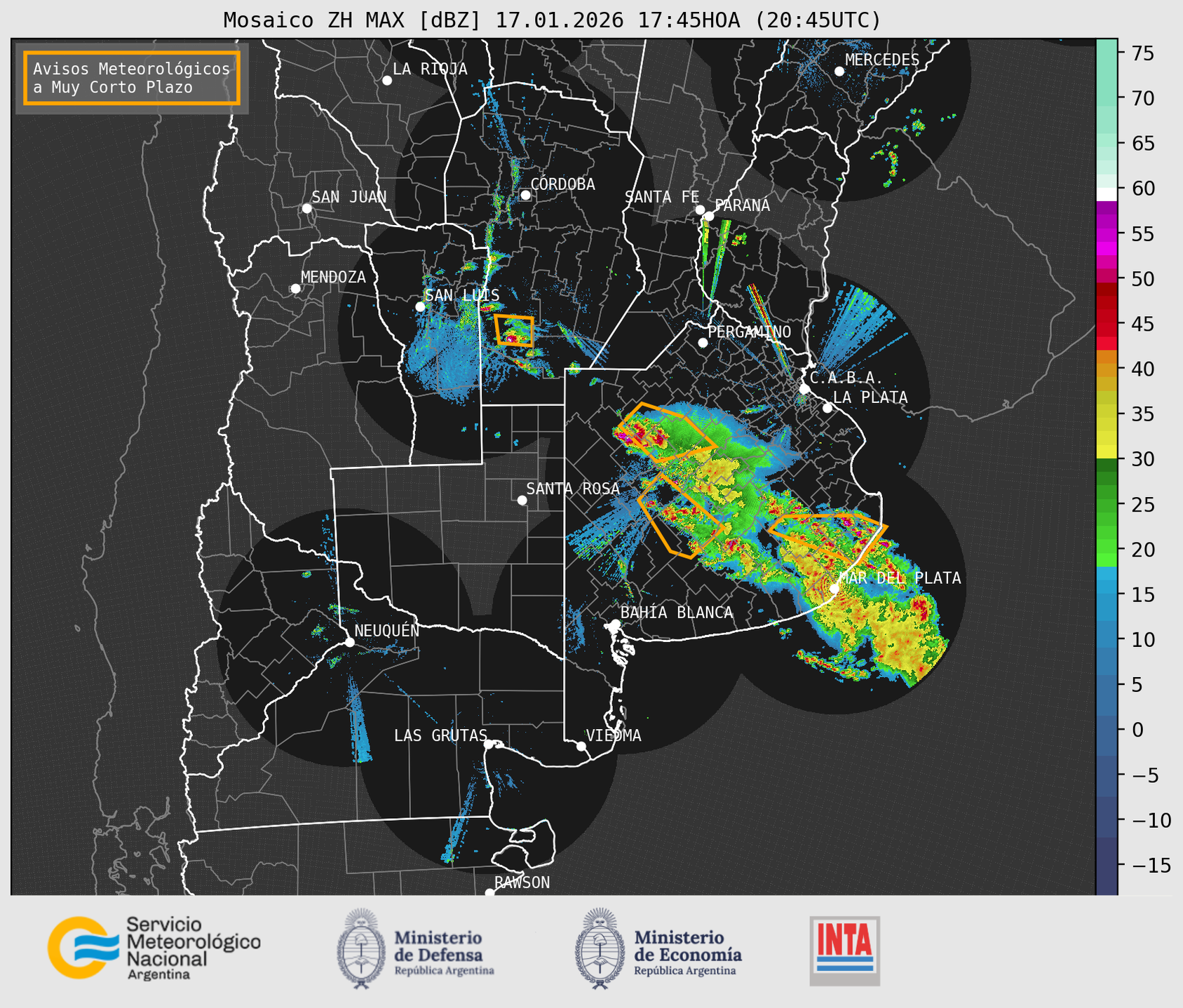Image resolution: width=1183 pixels, height=1008 pixels.
Task: Click the BAHÍA BLANCA city label
Action: 677,613
